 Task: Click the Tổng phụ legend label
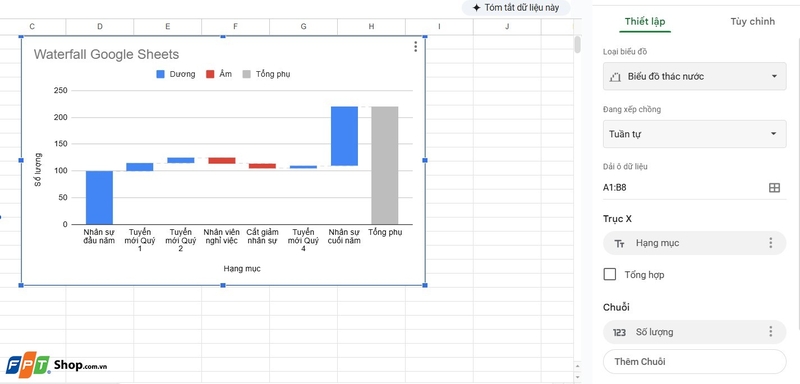[x=273, y=74]
